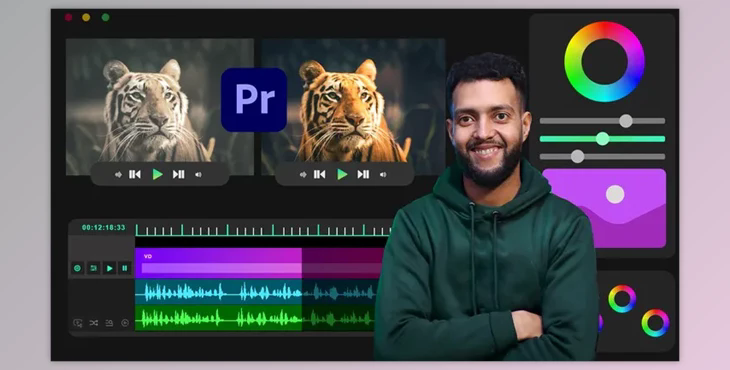Adjust the green middle slider handle

[x=602, y=139]
